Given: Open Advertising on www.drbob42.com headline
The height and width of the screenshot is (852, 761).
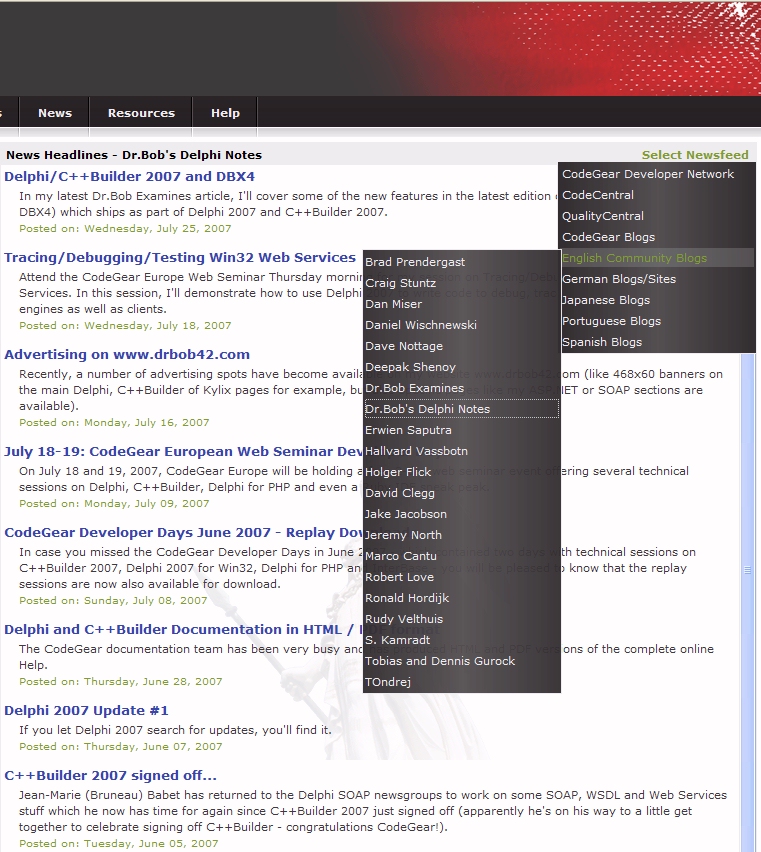Looking at the screenshot, I should coord(127,354).
